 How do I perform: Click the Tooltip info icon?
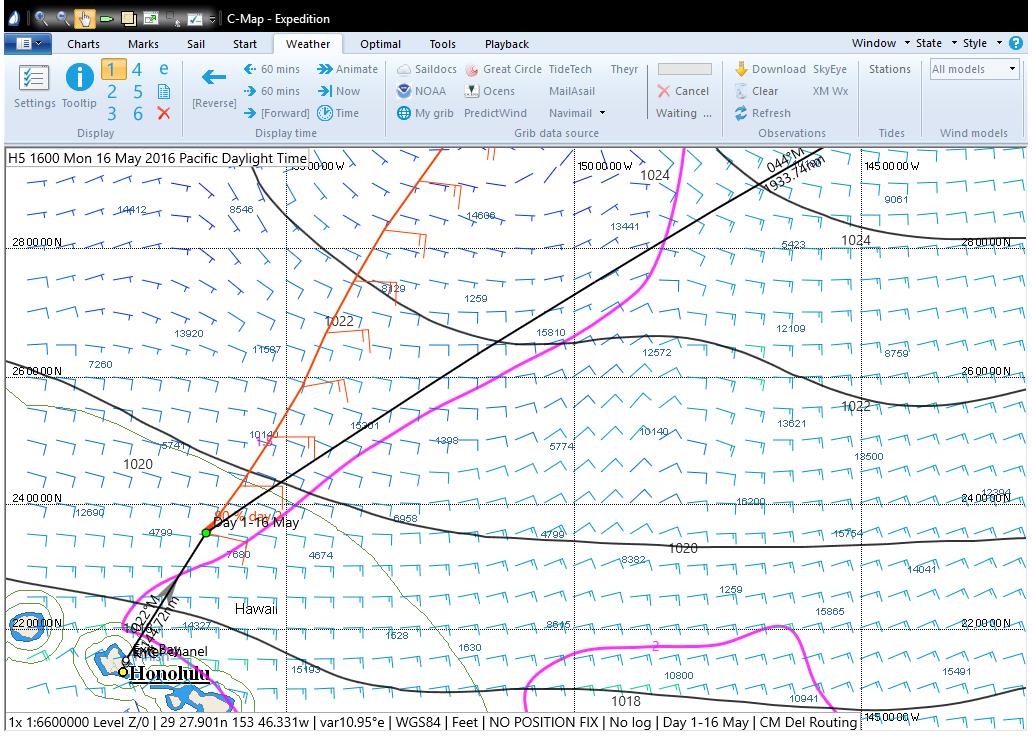click(79, 78)
